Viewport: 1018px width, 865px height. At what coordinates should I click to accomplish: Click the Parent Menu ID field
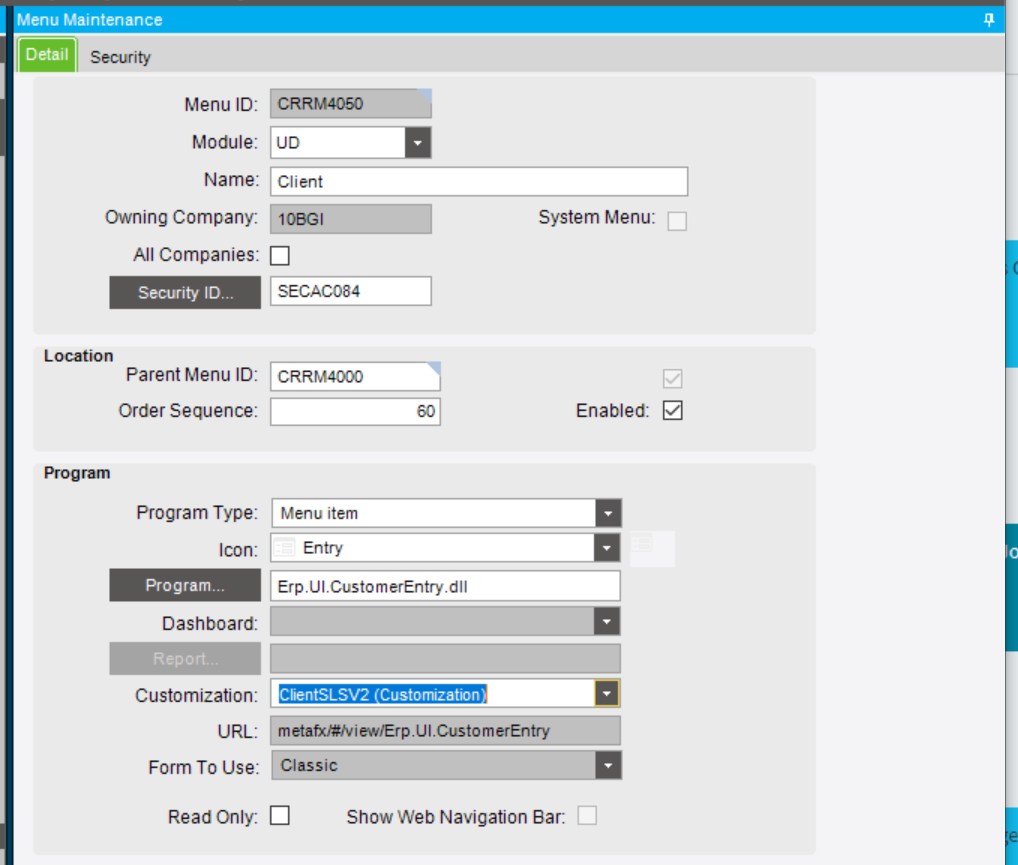[x=355, y=377]
